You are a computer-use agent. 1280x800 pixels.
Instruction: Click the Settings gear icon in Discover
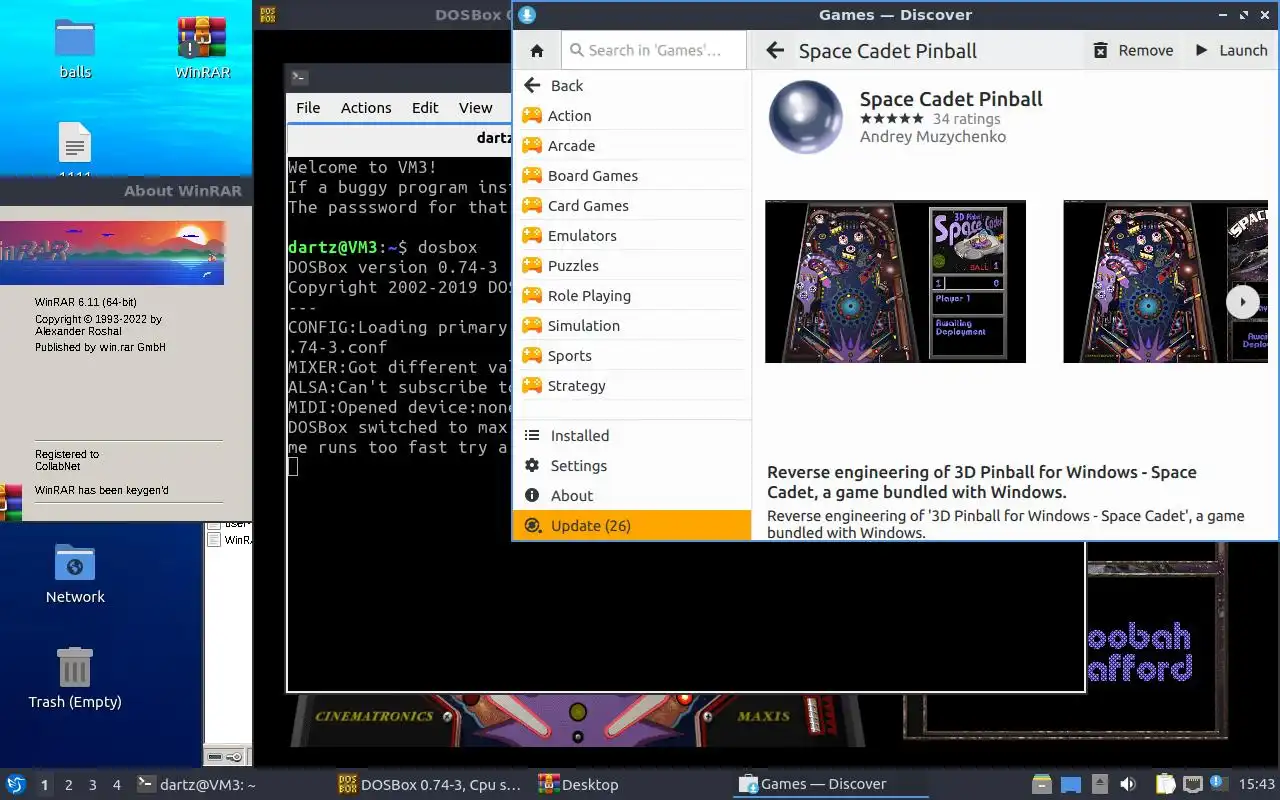coord(532,466)
